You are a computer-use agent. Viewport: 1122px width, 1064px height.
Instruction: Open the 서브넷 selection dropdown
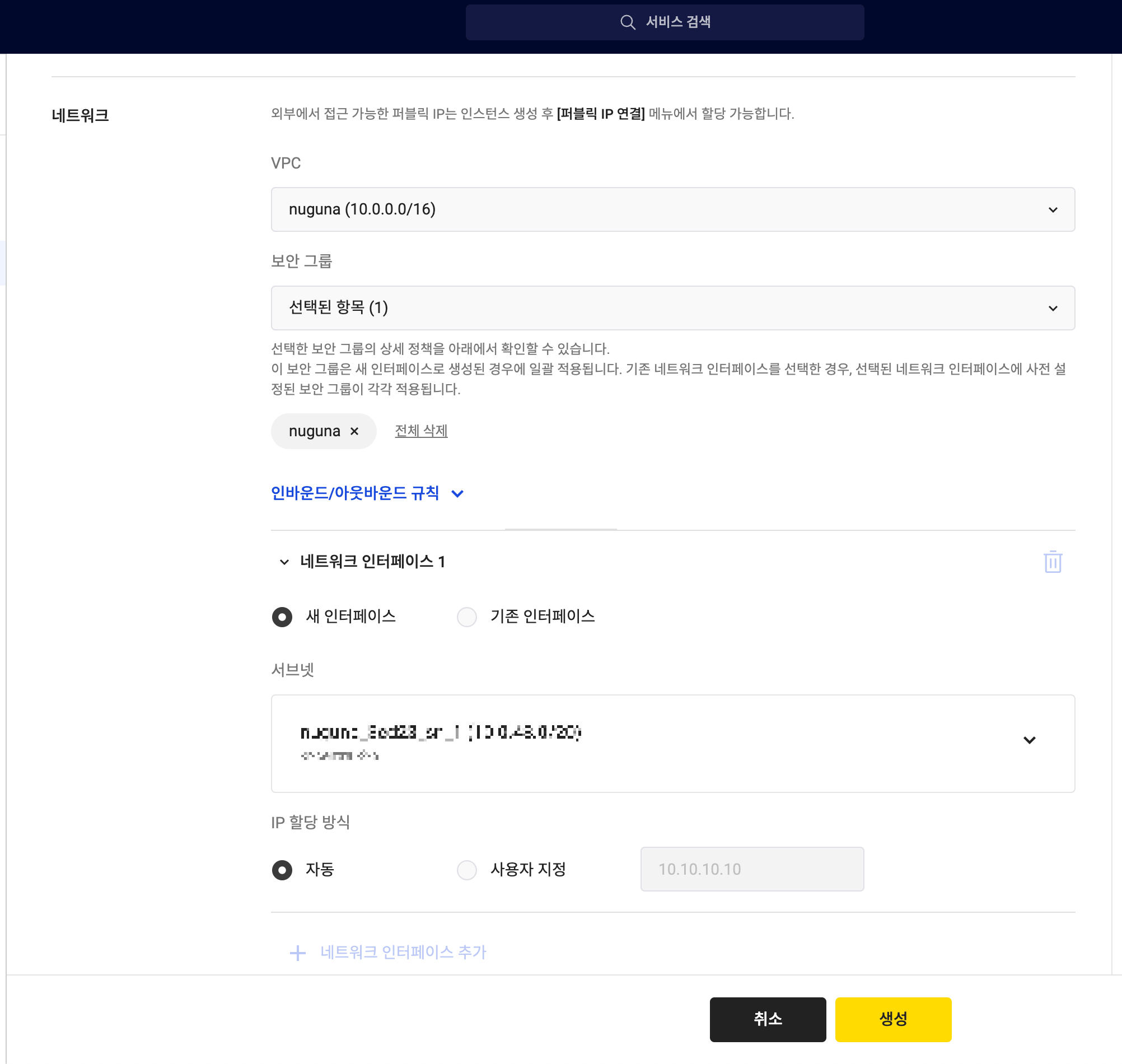pos(624,743)
